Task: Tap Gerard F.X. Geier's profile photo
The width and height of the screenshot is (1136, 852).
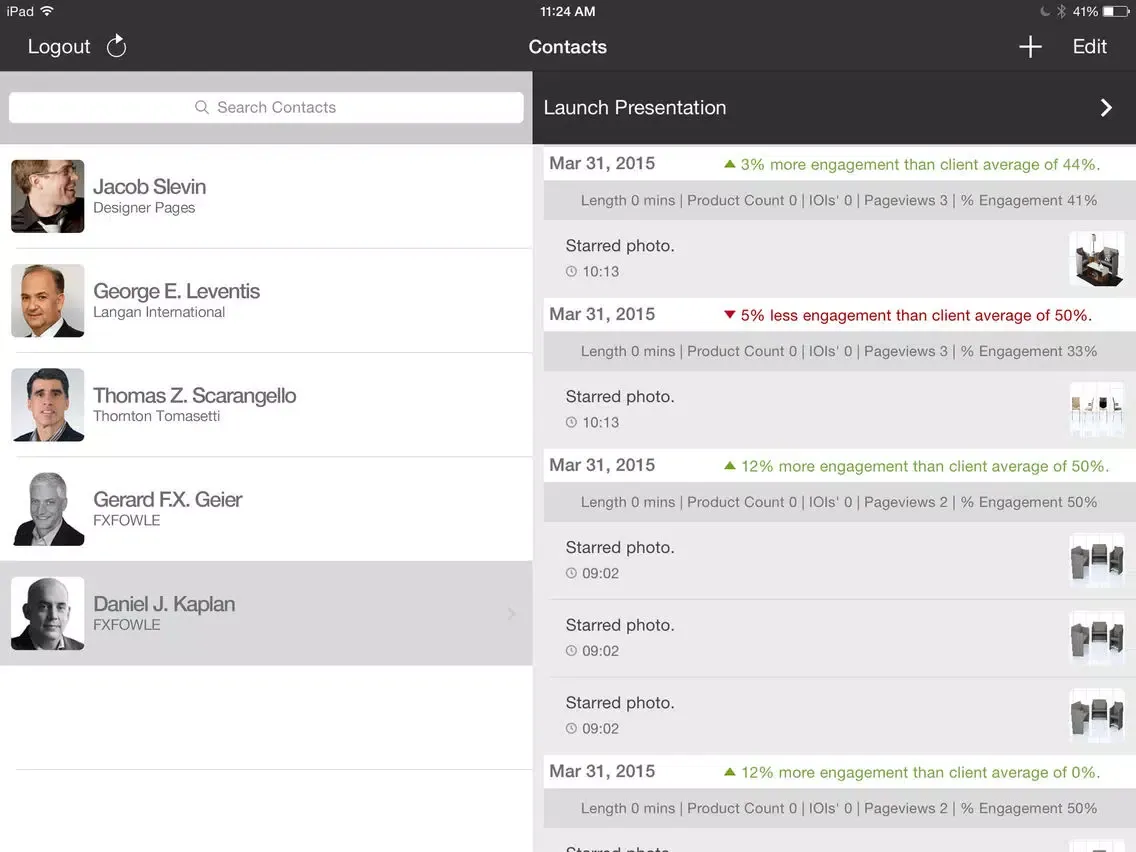Action: tap(48, 509)
